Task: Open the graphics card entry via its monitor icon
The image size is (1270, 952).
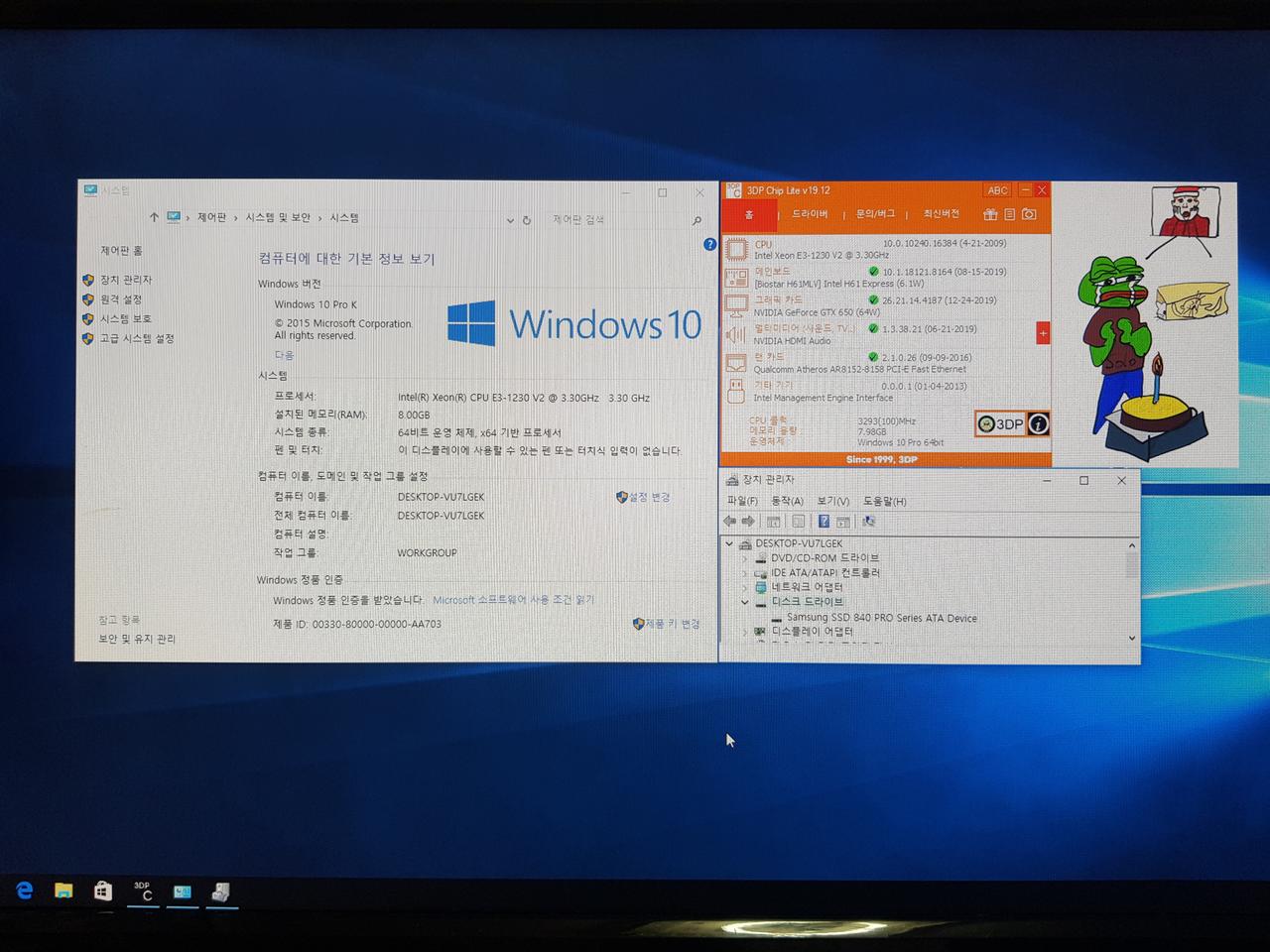Action: [x=736, y=305]
